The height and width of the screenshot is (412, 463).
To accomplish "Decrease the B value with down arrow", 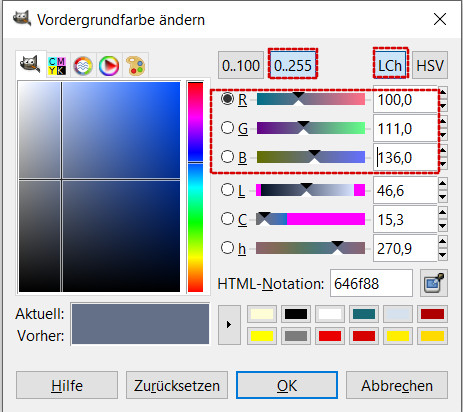I will click(x=443, y=164).
